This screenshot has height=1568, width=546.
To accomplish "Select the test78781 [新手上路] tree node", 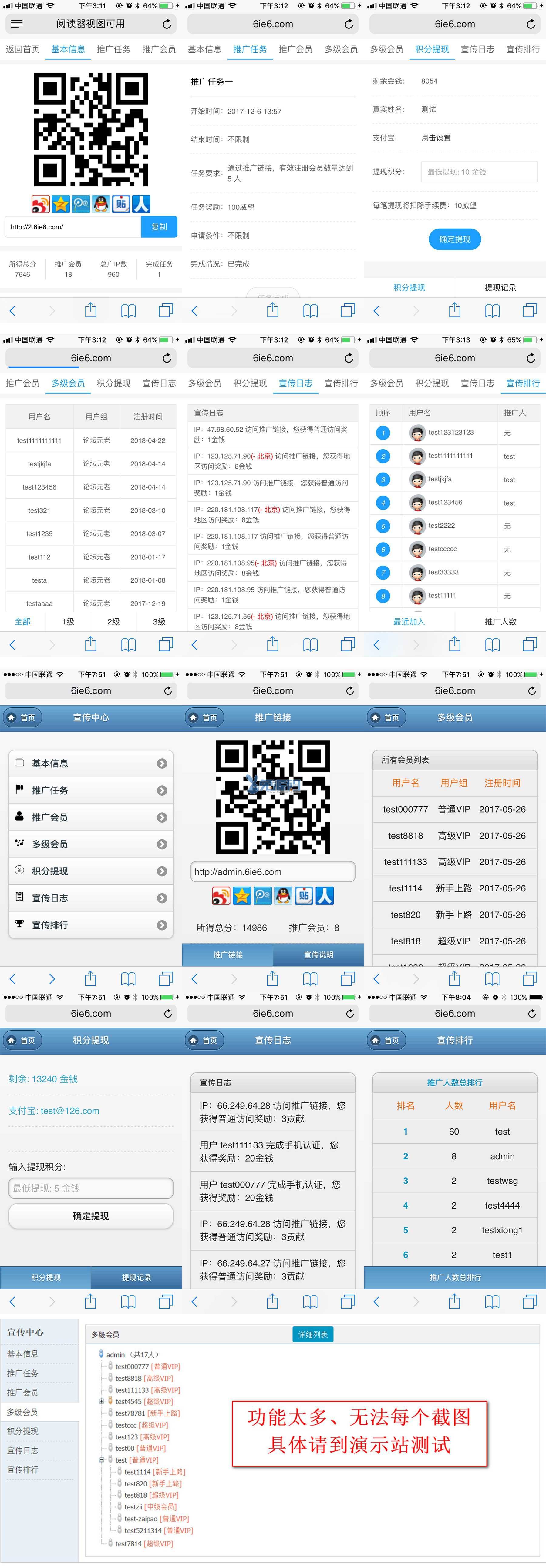I will point(147,1413).
